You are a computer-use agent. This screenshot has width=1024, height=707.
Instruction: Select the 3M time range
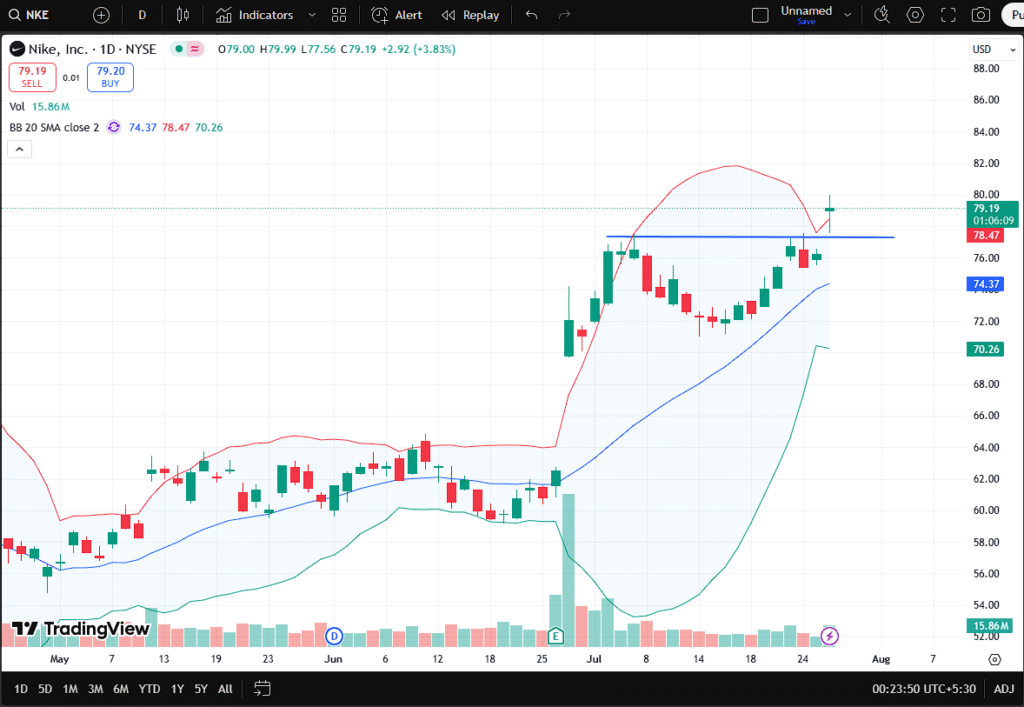coord(95,689)
